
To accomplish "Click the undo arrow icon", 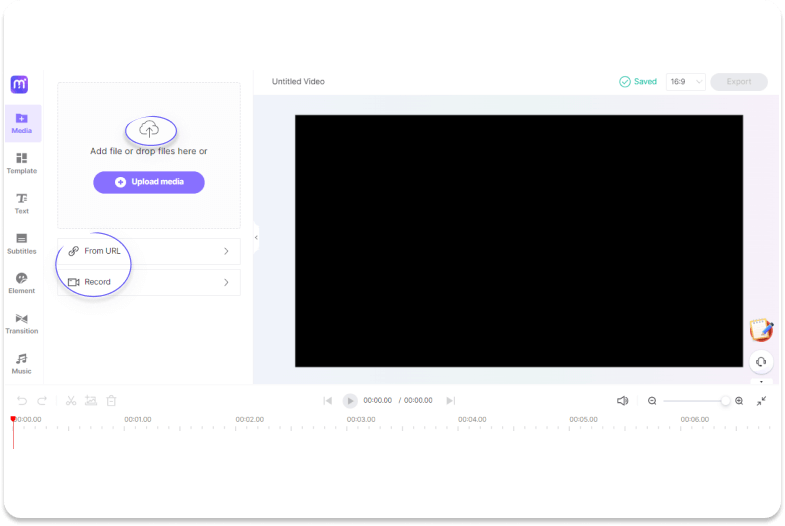I will pyautogui.click(x=22, y=401).
